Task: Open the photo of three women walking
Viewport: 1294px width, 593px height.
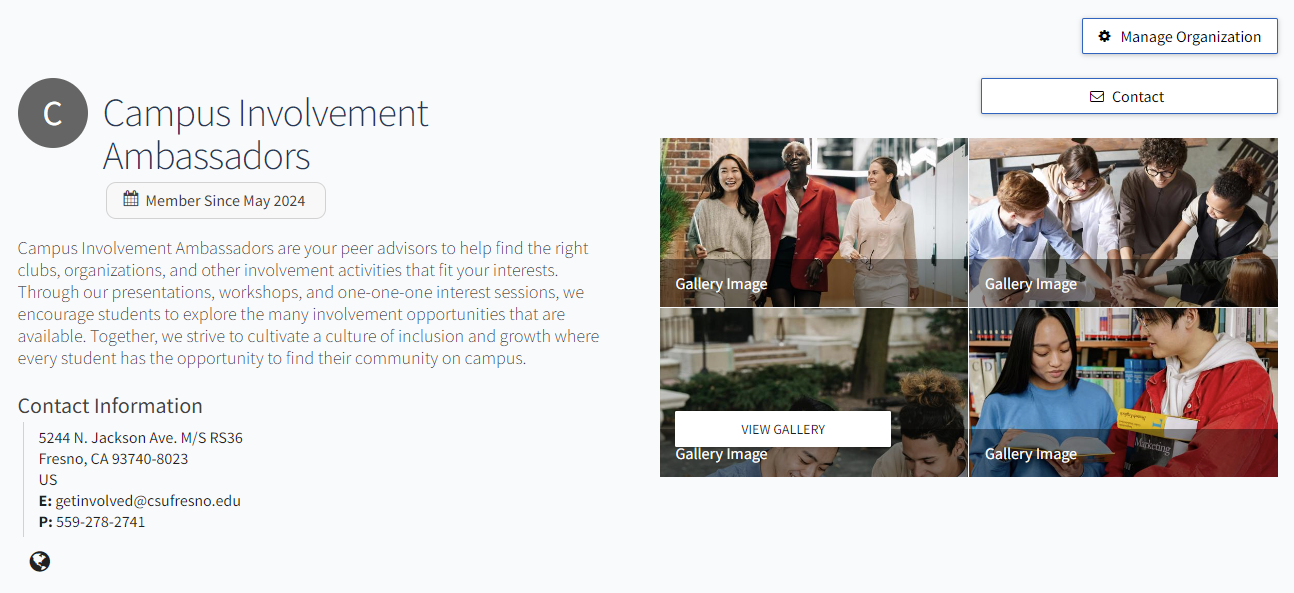Action: pos(814,222)
